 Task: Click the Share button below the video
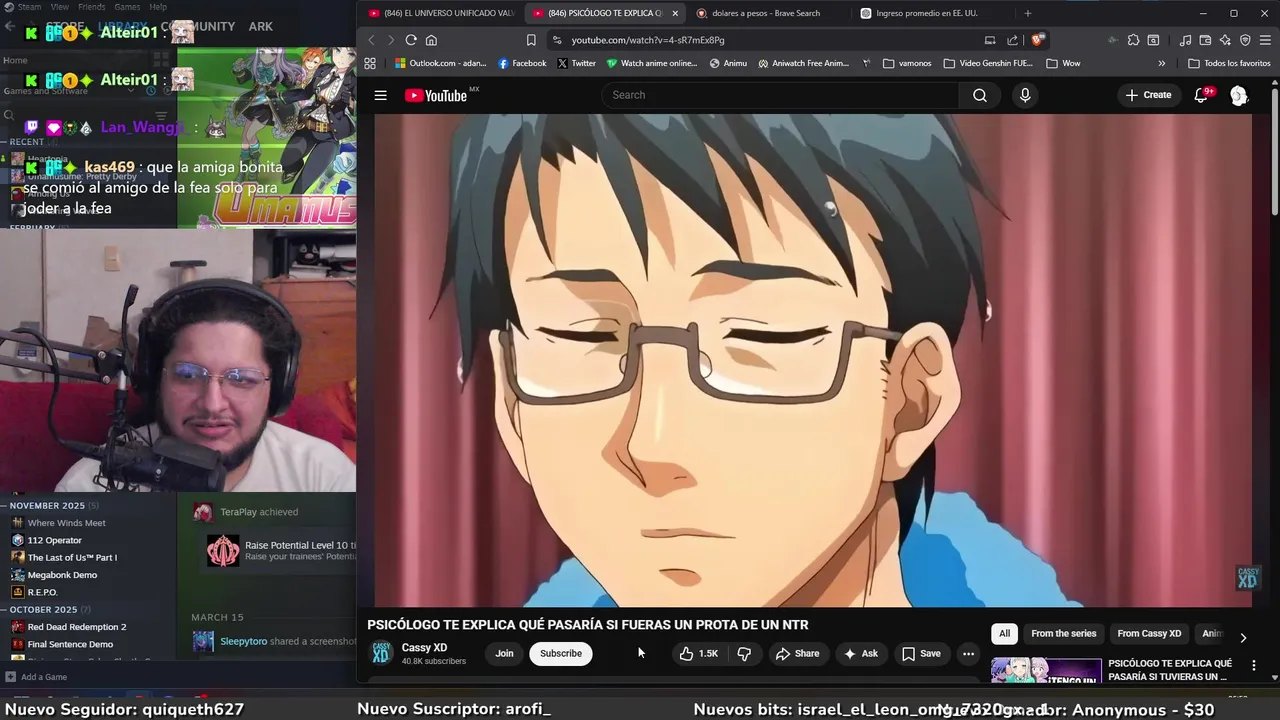point(797,653)
